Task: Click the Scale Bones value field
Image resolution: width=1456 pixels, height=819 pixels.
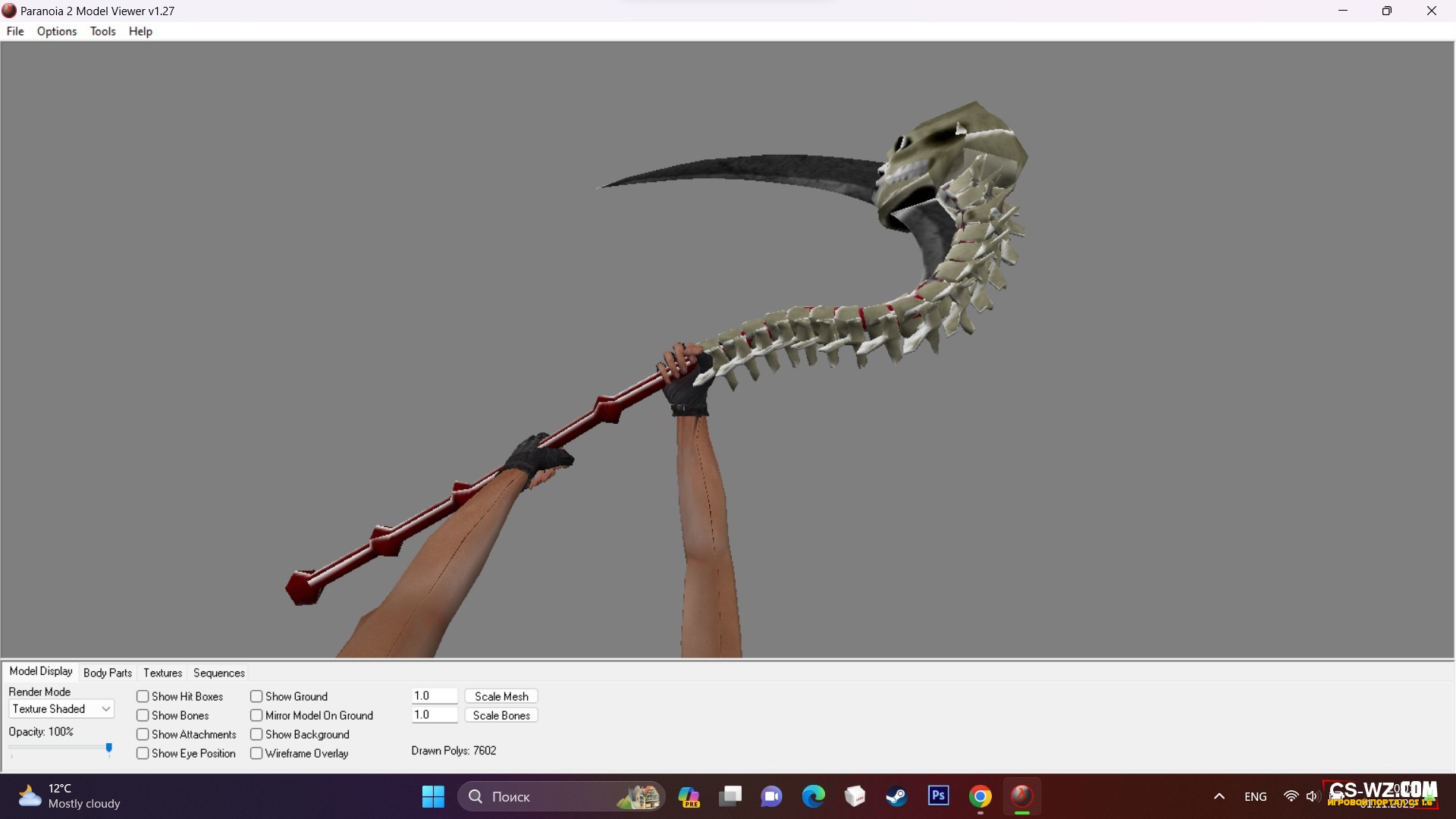Action: point(435,714)
